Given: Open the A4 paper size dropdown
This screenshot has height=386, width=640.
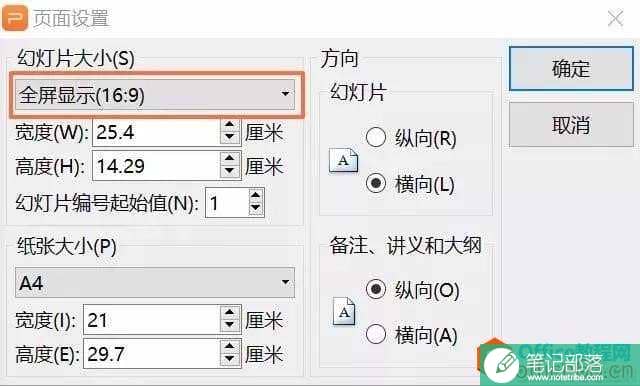Looking at the screenshot, I should [155, 282].
